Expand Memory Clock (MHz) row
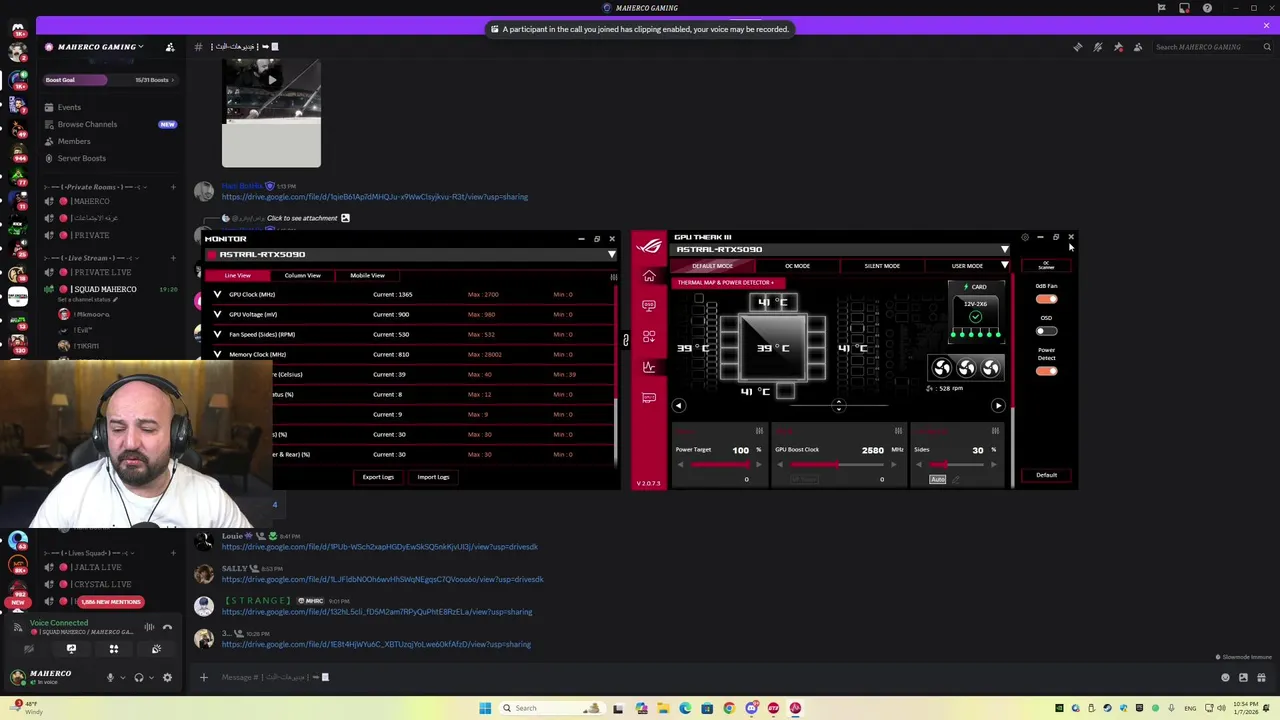Screen dimensions: 1280x720 (x=217, y=354)
